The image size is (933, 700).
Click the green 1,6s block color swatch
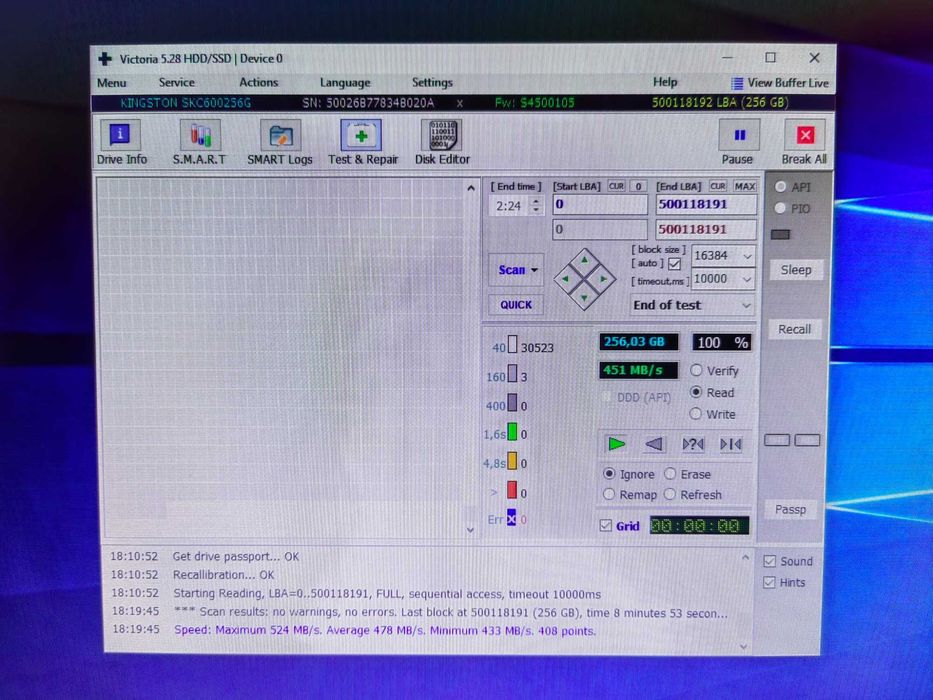click(x=512, y=433)
